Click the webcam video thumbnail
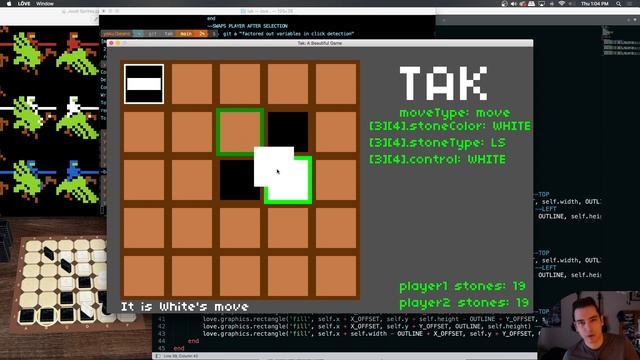 [589, 326]
